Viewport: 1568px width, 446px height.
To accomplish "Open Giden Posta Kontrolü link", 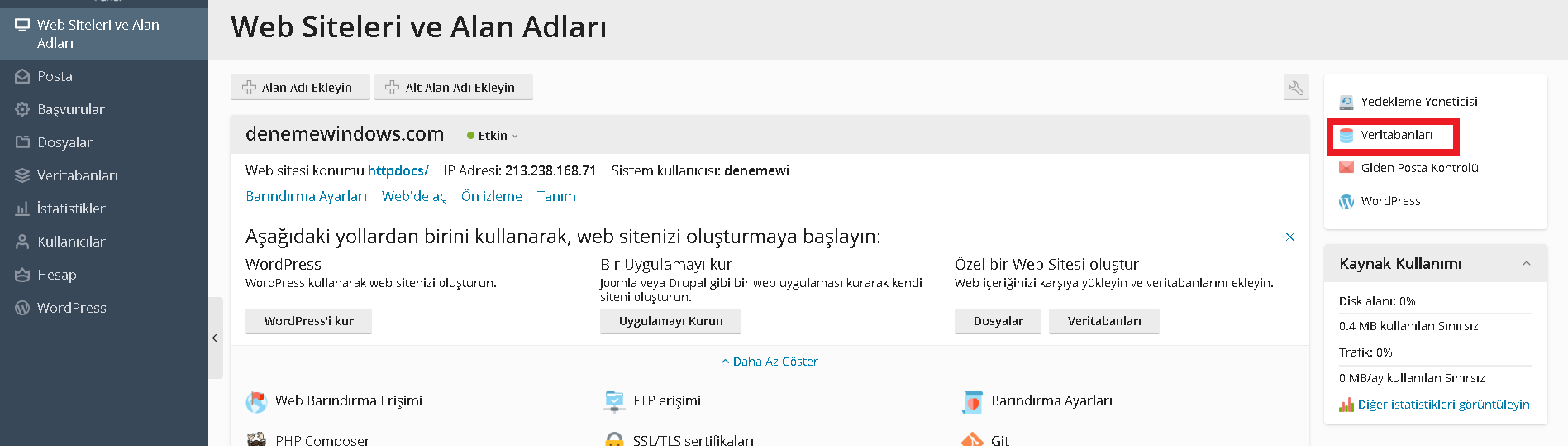I will click(x=1419, y=168).
